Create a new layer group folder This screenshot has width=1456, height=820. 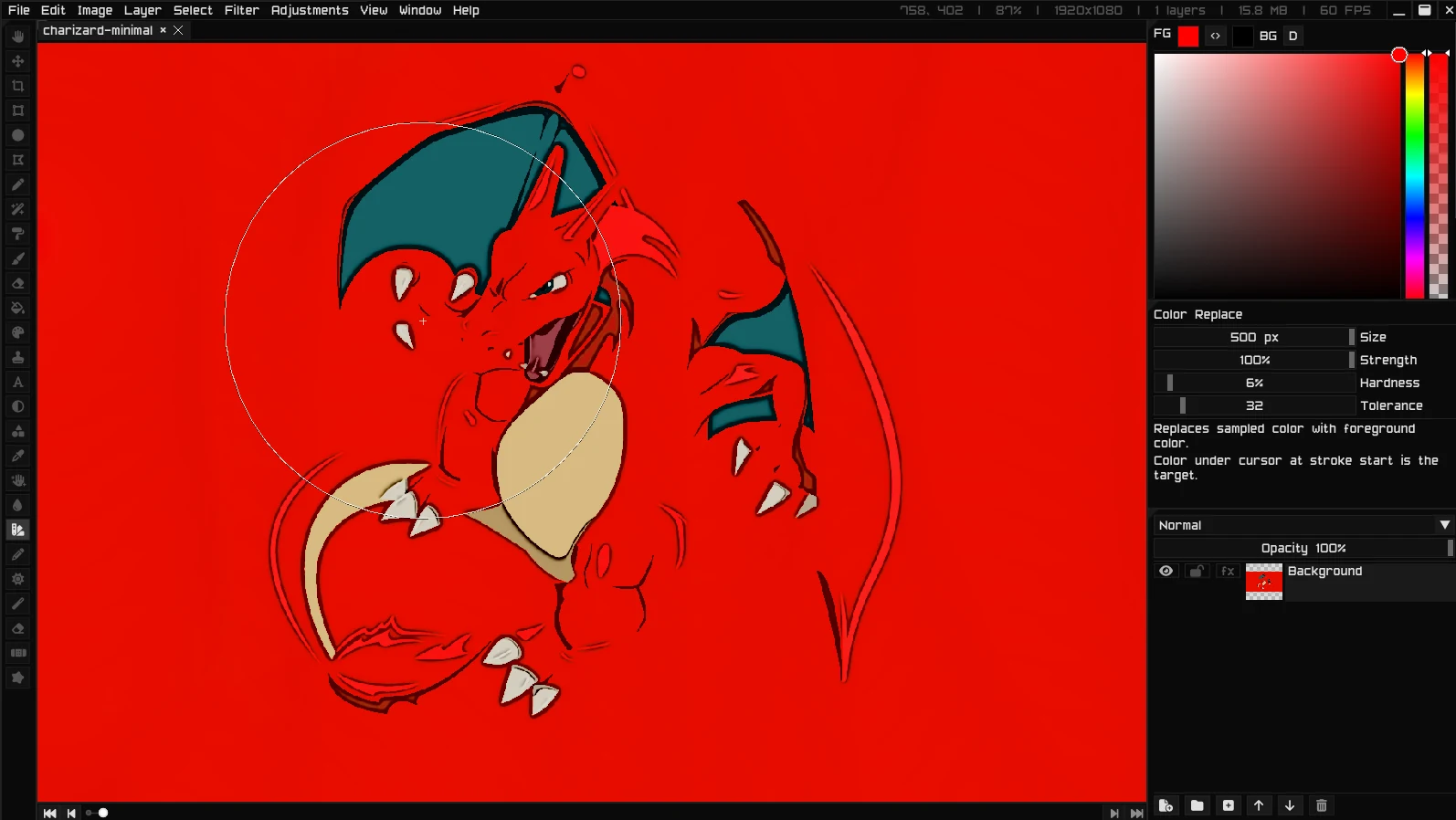[x=1197, y=805]
